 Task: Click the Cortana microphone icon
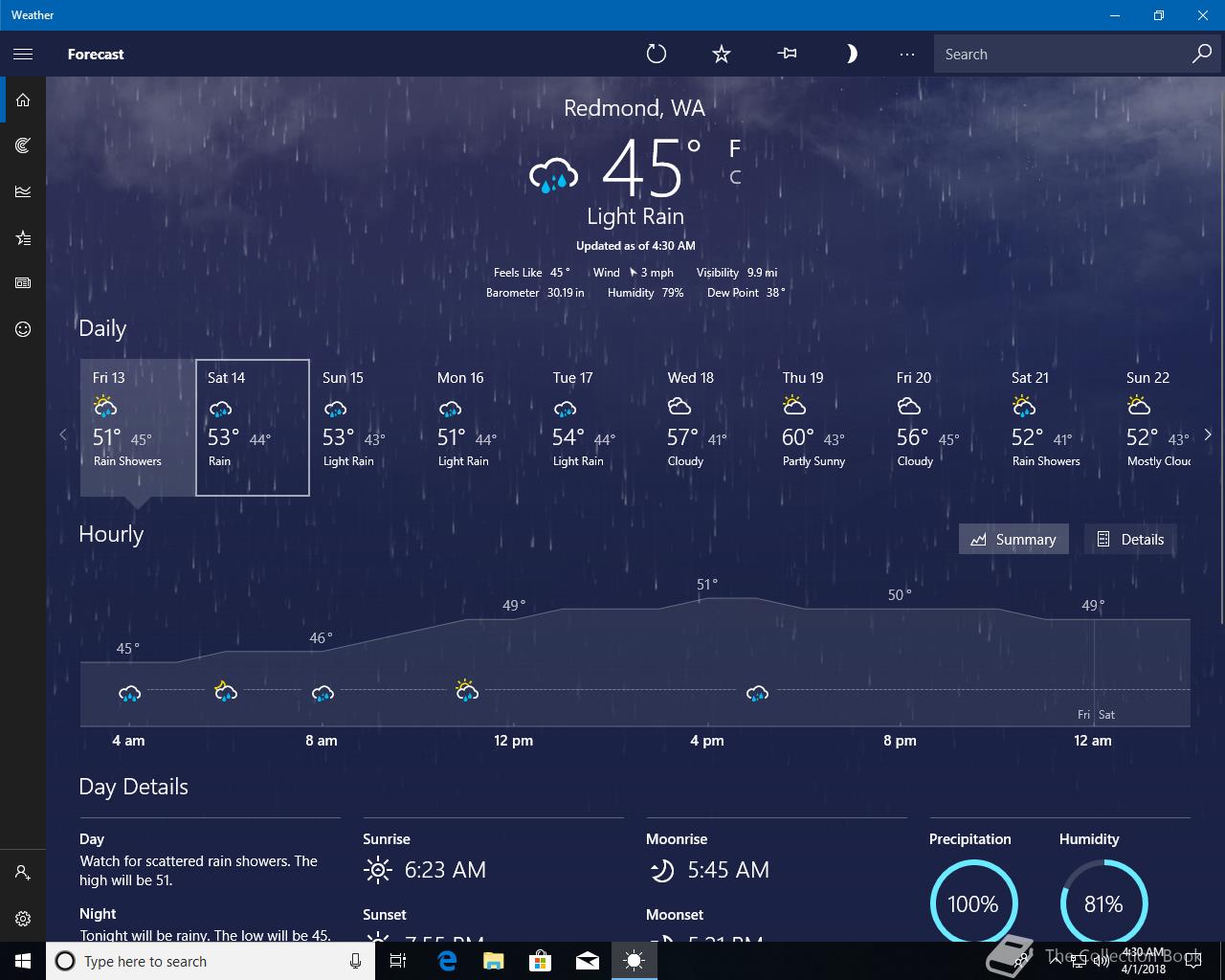[x=355, y=961]
